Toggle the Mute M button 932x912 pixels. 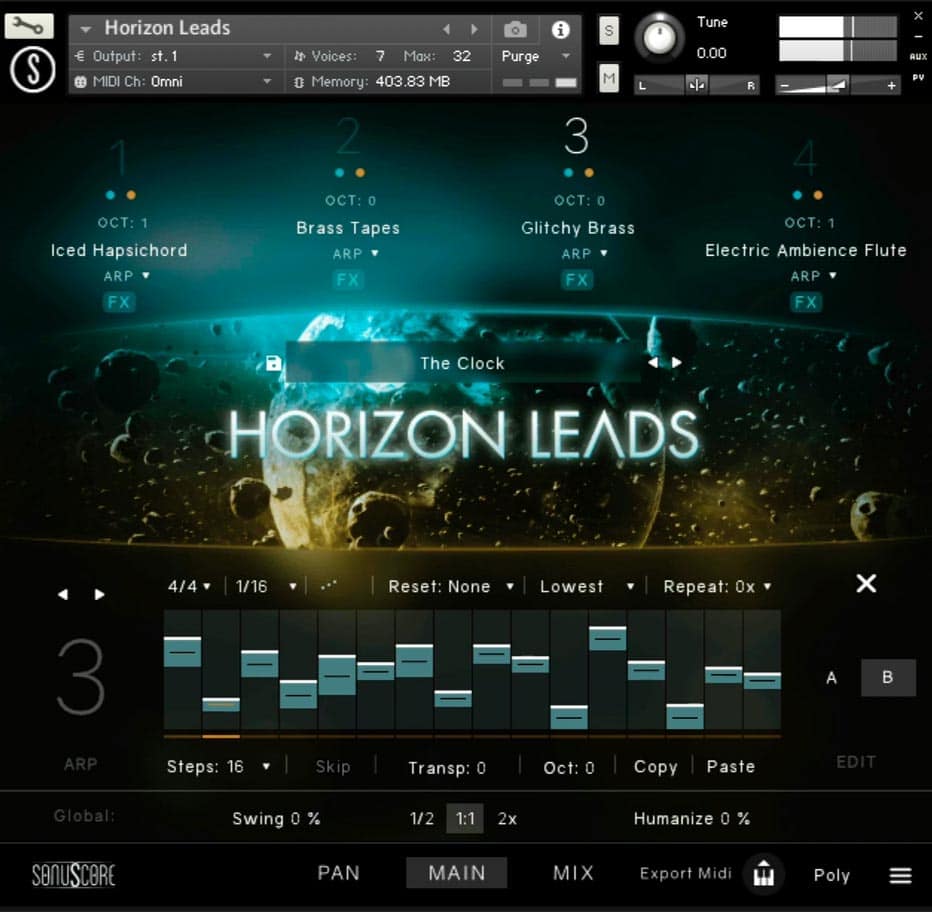608,75
